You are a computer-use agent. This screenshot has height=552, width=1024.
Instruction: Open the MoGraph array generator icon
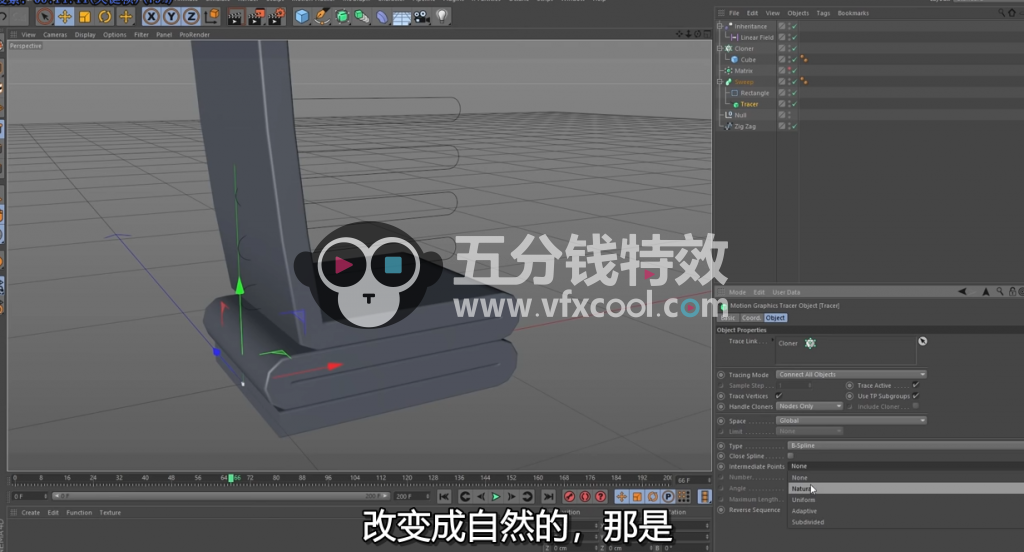[362, 17]
